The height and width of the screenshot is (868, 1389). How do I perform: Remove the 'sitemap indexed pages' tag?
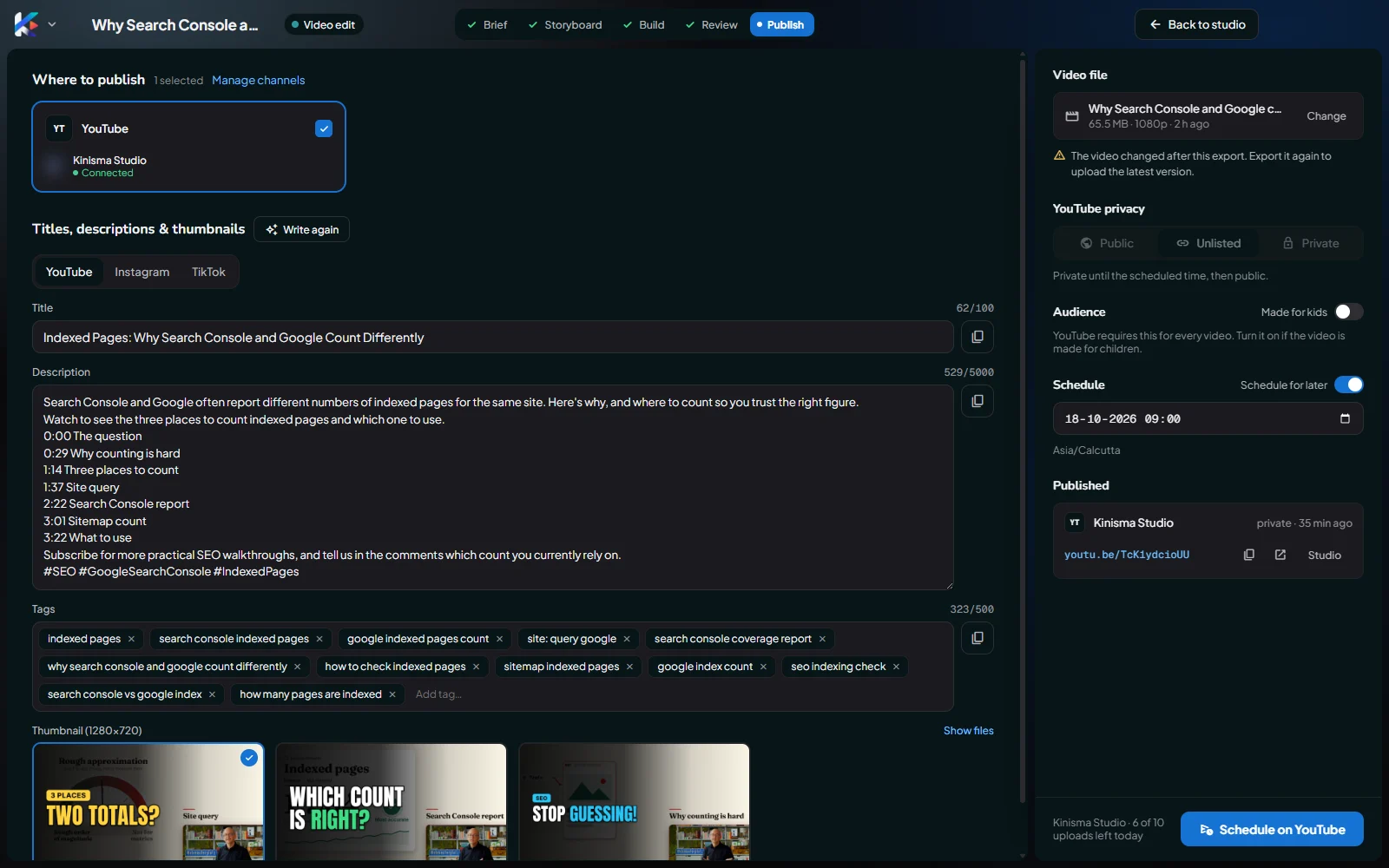(629, 667)
